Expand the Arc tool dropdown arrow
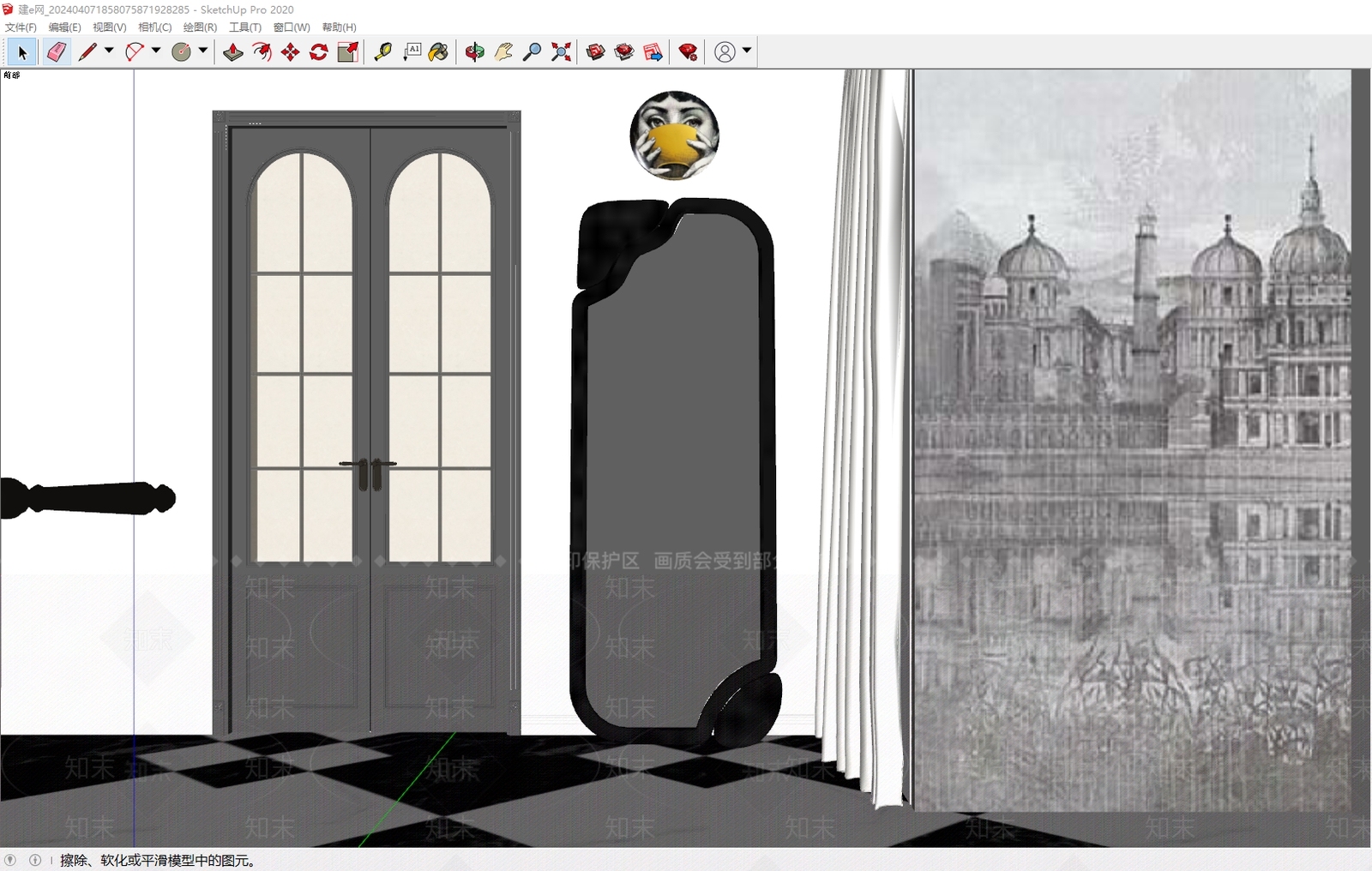Image resolution: width=1372 pixels, height=871 pixels. 156,51
